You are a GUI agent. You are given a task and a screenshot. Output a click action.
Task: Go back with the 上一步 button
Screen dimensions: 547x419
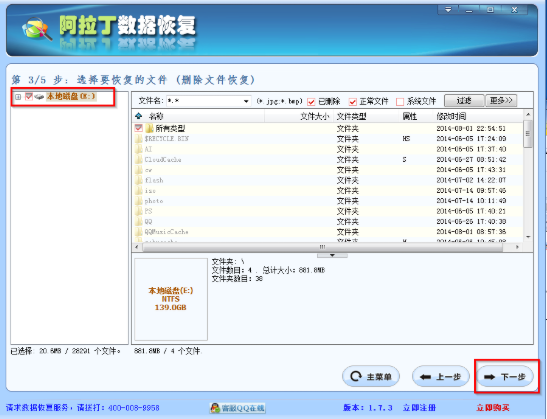(x=441, y=376)
